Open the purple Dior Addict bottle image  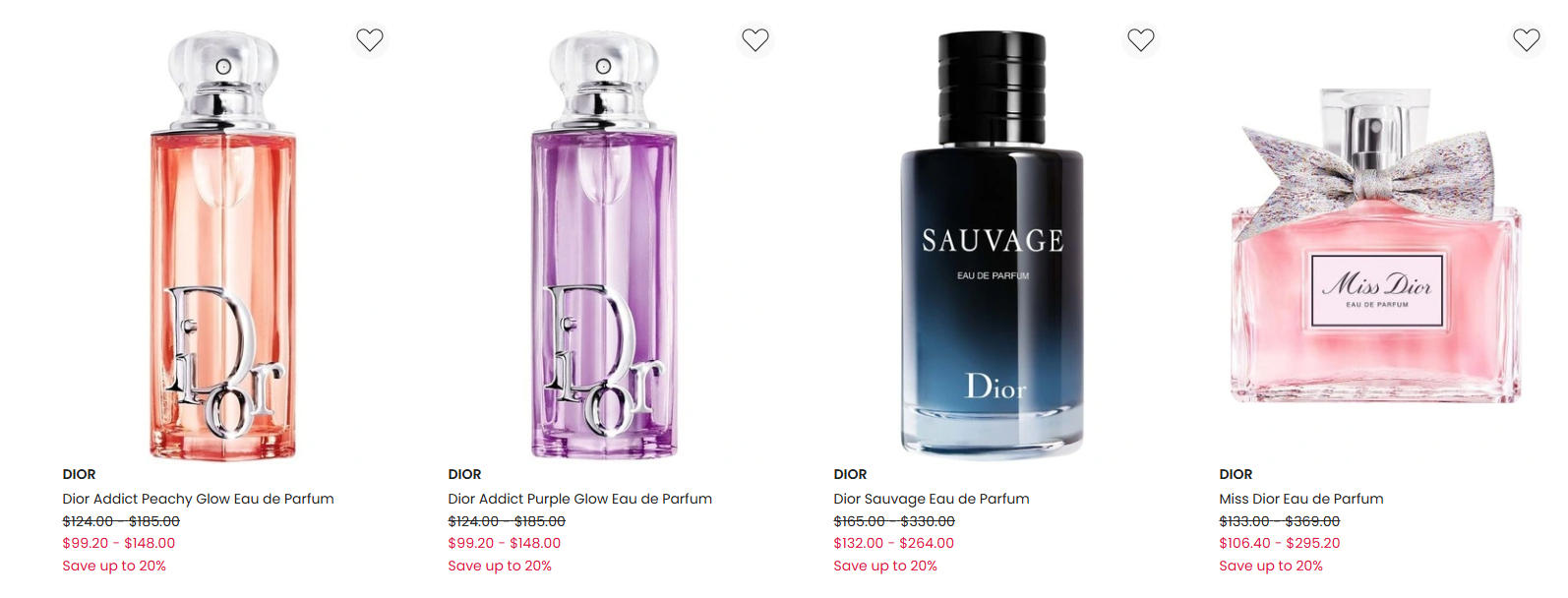click(604, 246)
